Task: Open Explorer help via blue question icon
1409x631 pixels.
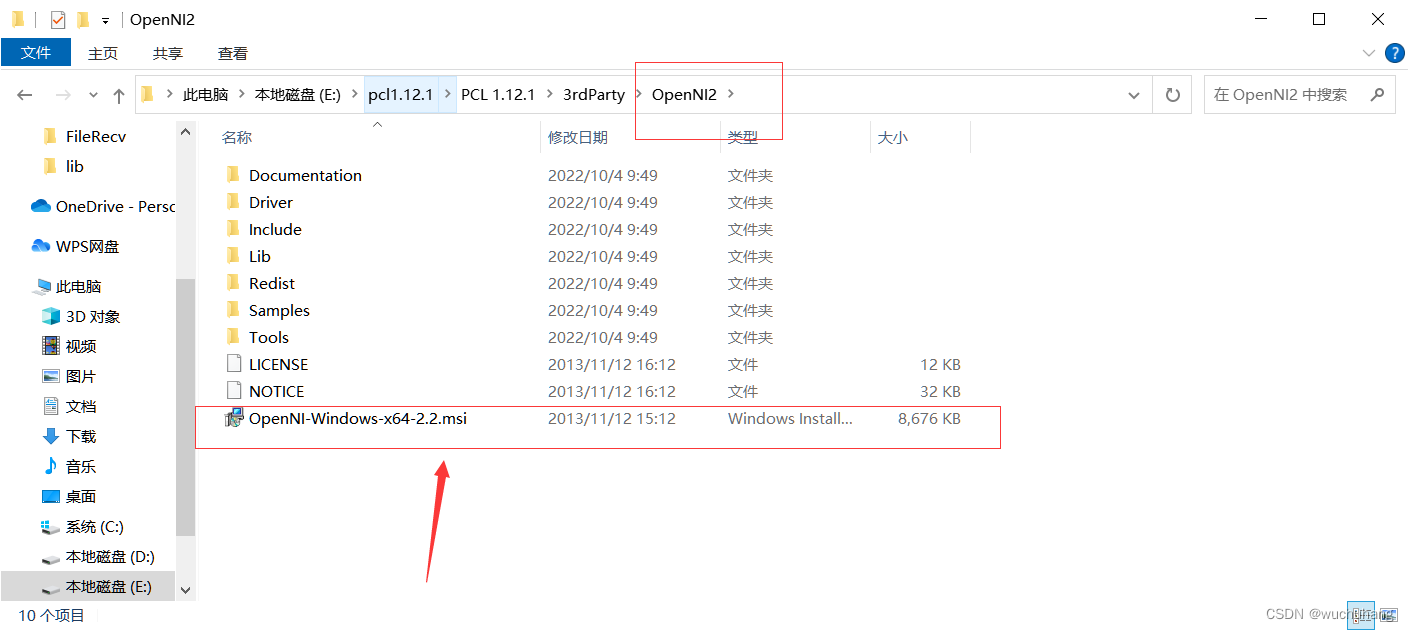Action: point(1396,53)
